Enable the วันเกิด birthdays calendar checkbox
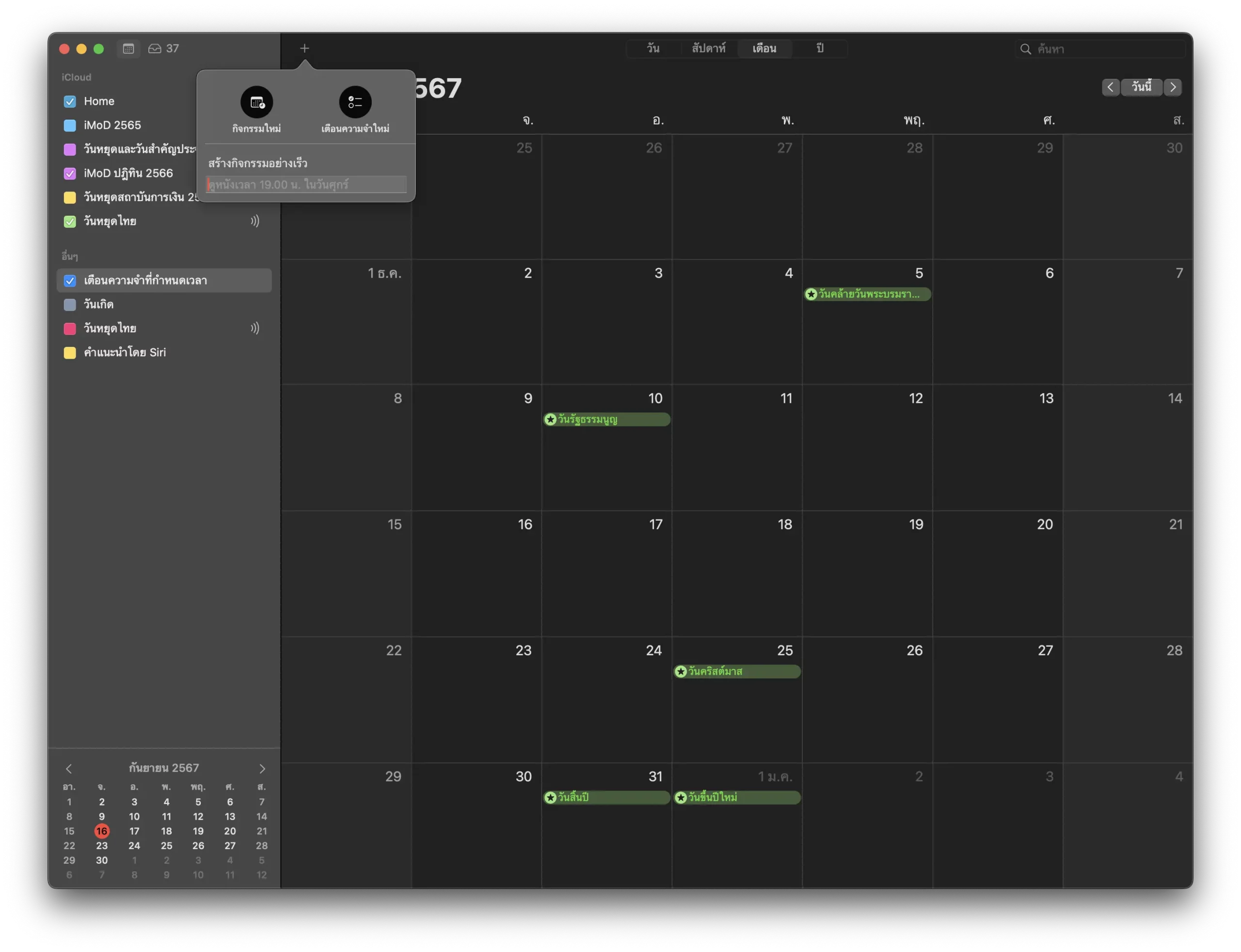This screenshot has height=952, width=1241. 70,305
